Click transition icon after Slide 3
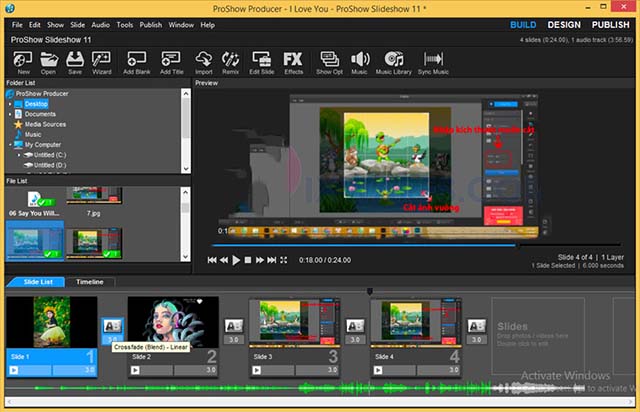Screen dimensions: 640x412 coord(355,326)
